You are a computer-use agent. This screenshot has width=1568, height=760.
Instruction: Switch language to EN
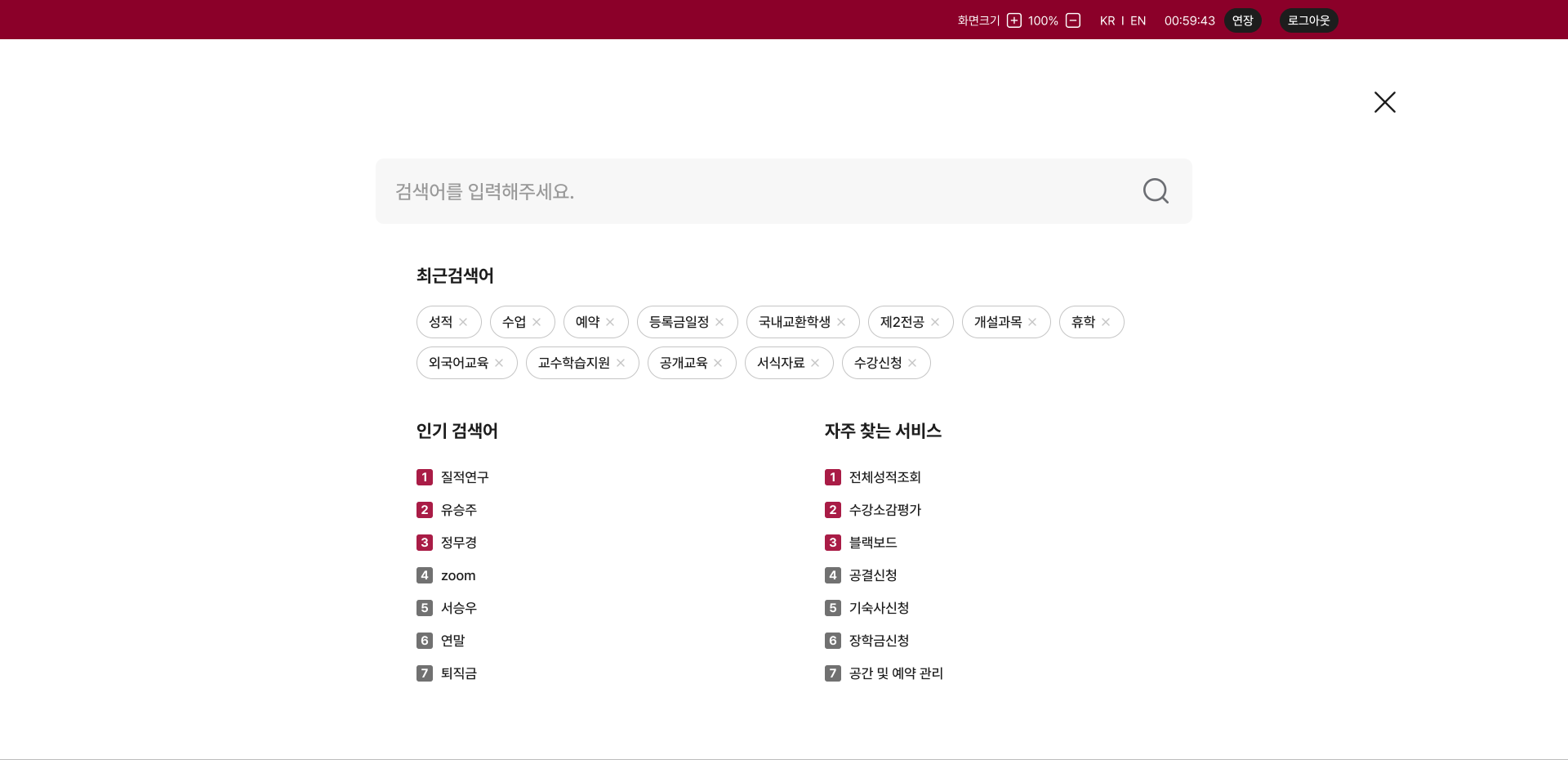[1138, 20]
